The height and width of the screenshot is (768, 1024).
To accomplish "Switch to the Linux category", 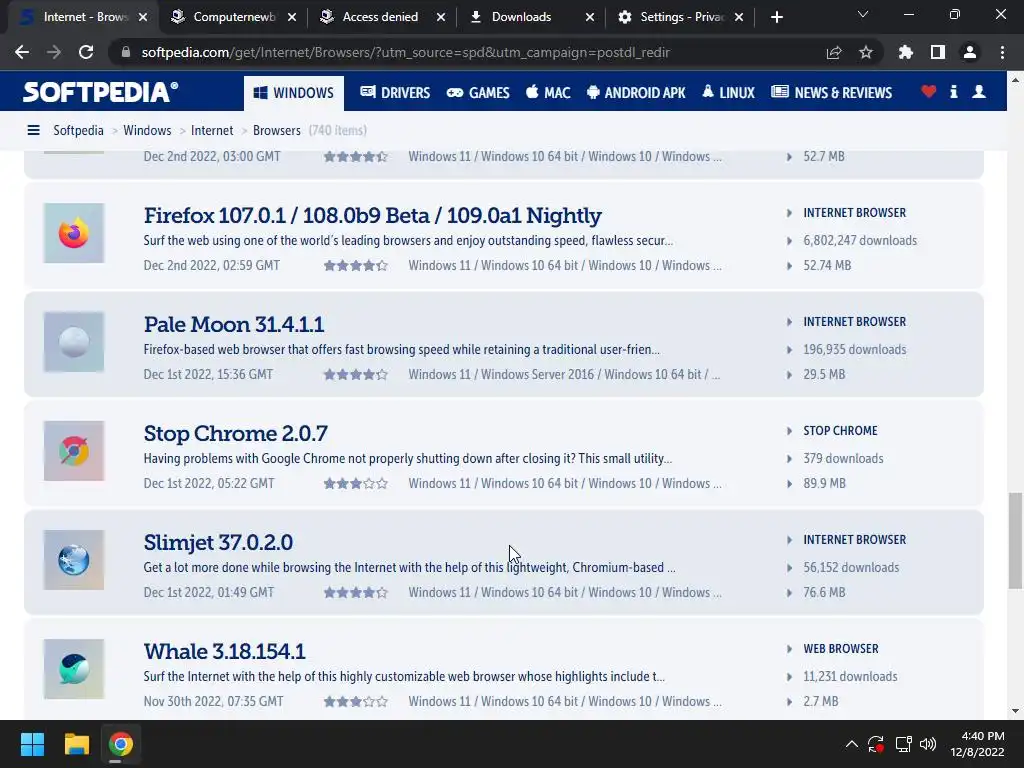I will tap(728, 93).
